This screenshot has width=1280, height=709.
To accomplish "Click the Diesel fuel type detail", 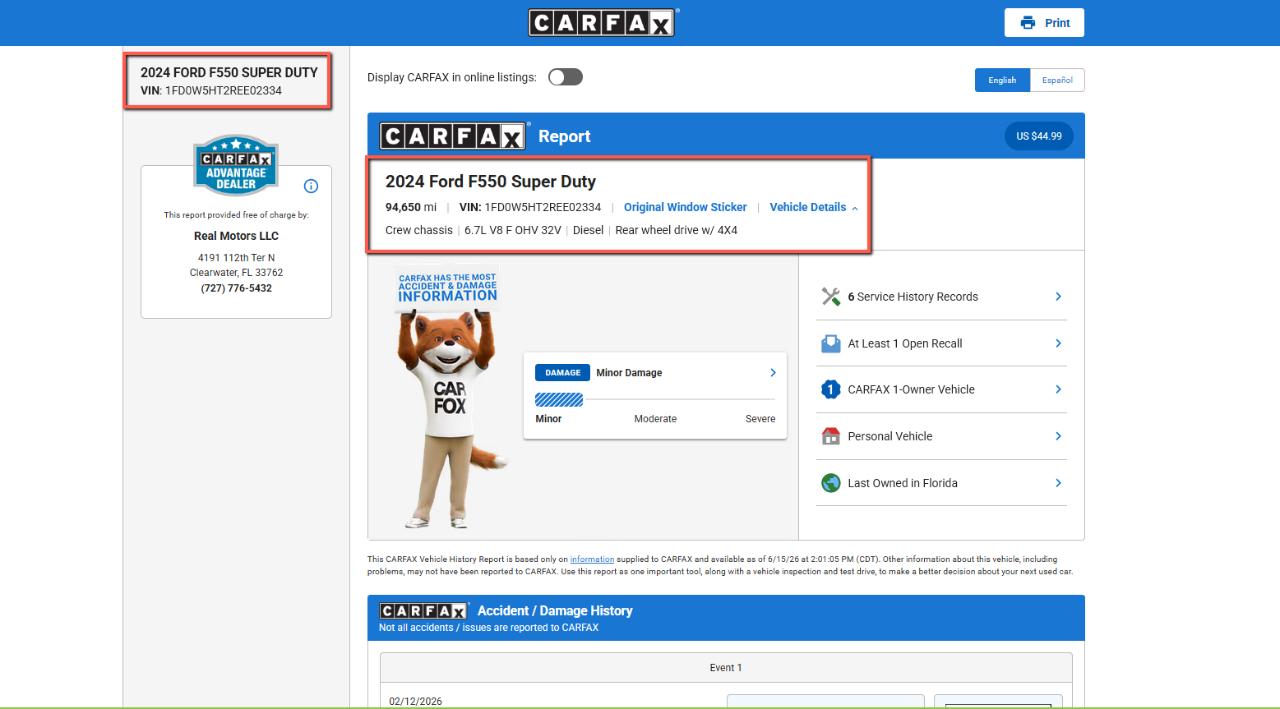I will point(588,230).
